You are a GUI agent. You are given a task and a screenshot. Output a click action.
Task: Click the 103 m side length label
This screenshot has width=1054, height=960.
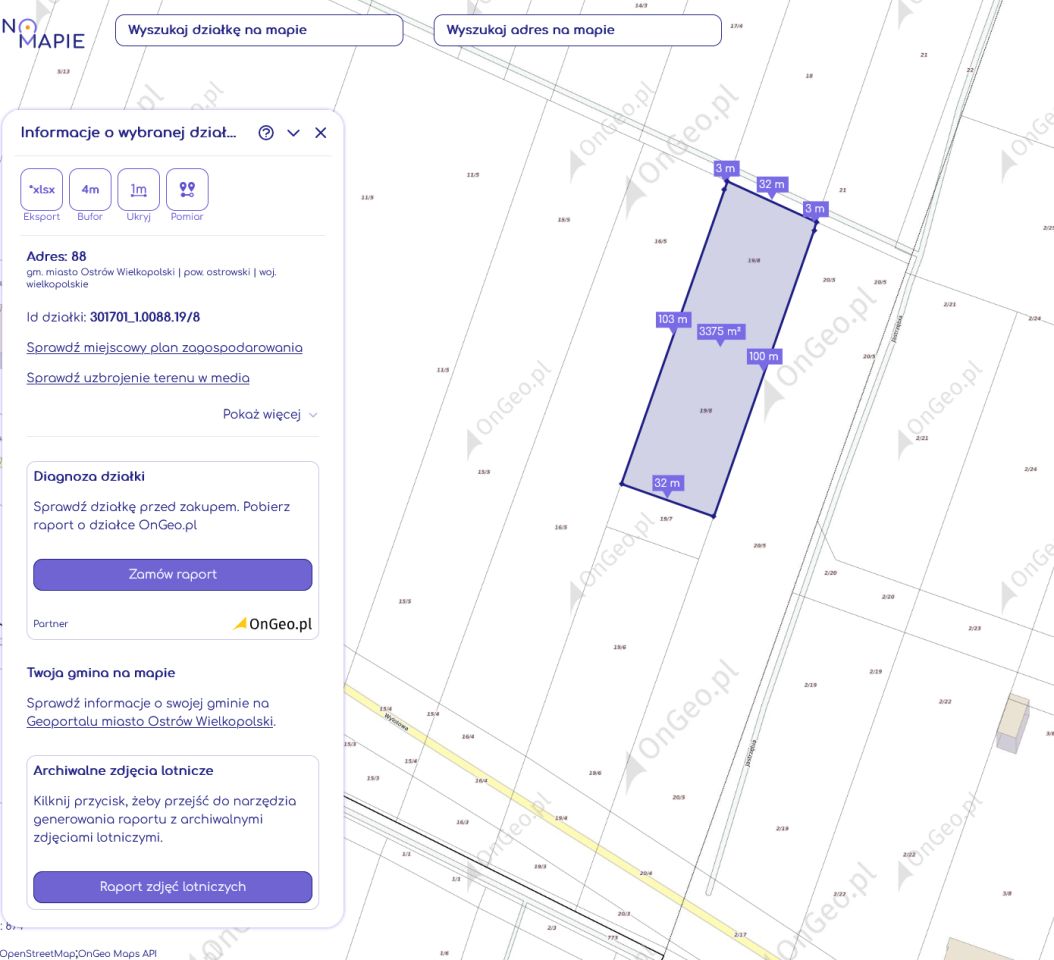[x=673, y=319]
